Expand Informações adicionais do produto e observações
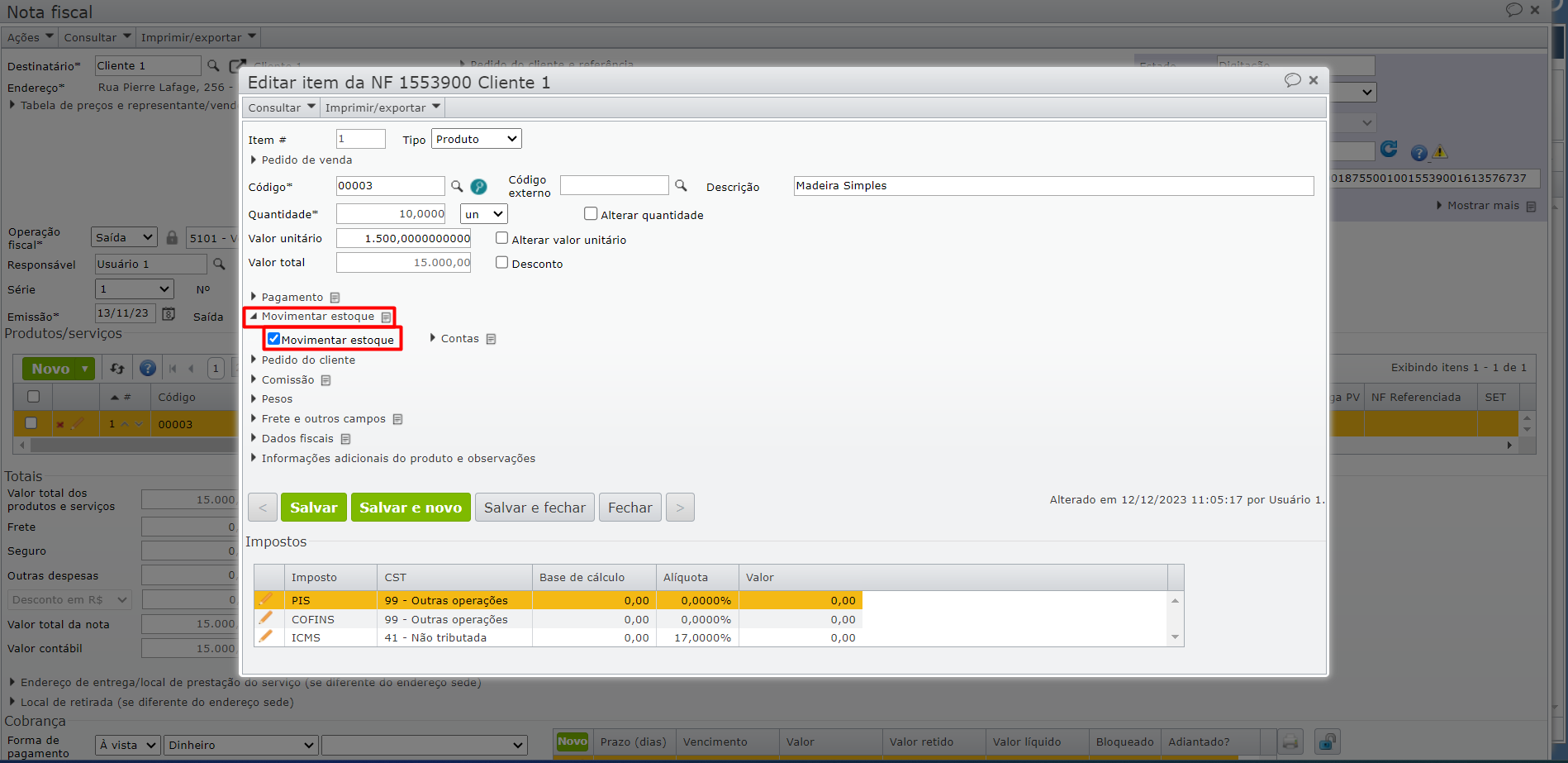The width and height of the screenshot is (1568, 763). pos(393,459)
